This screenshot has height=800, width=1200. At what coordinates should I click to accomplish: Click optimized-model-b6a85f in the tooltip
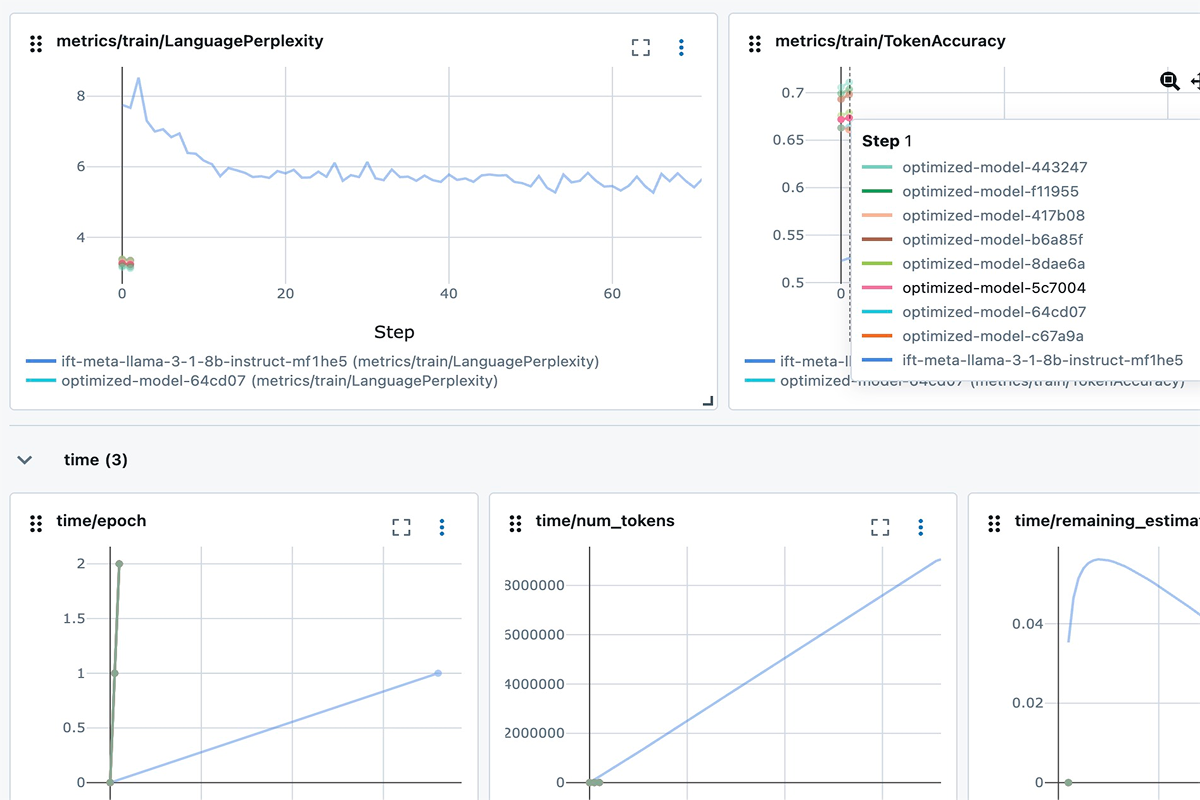[x=992, y=240]
